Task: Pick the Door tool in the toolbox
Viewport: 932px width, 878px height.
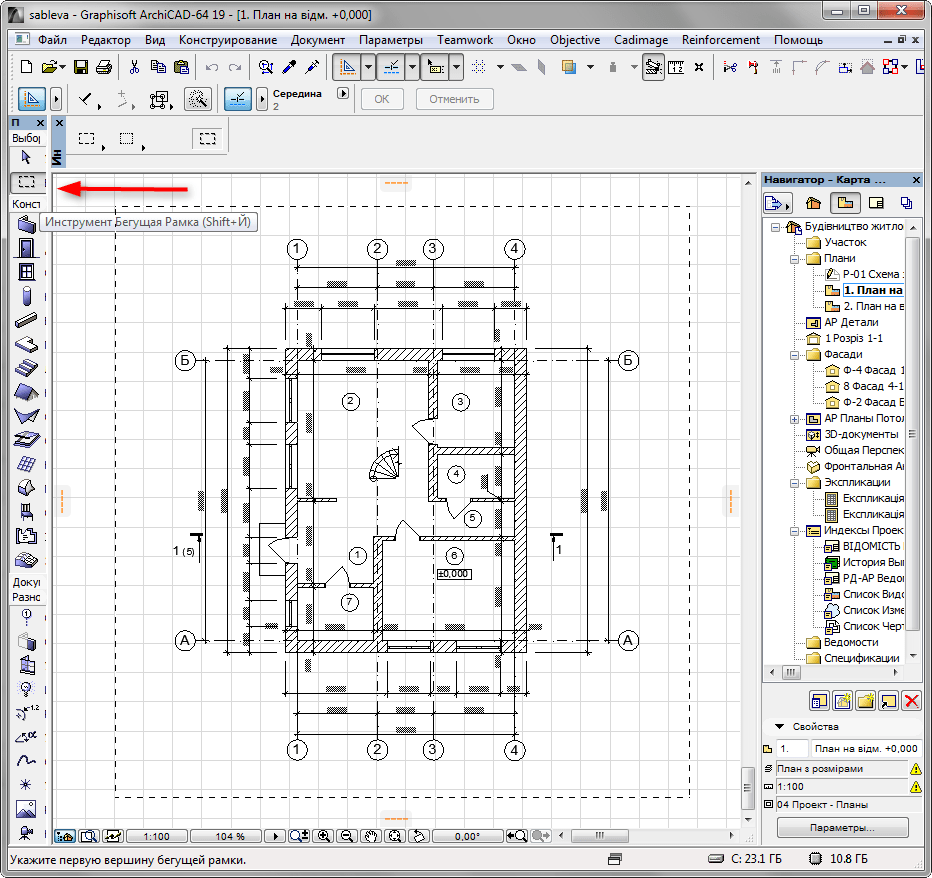Action: (x=27, y=247)
